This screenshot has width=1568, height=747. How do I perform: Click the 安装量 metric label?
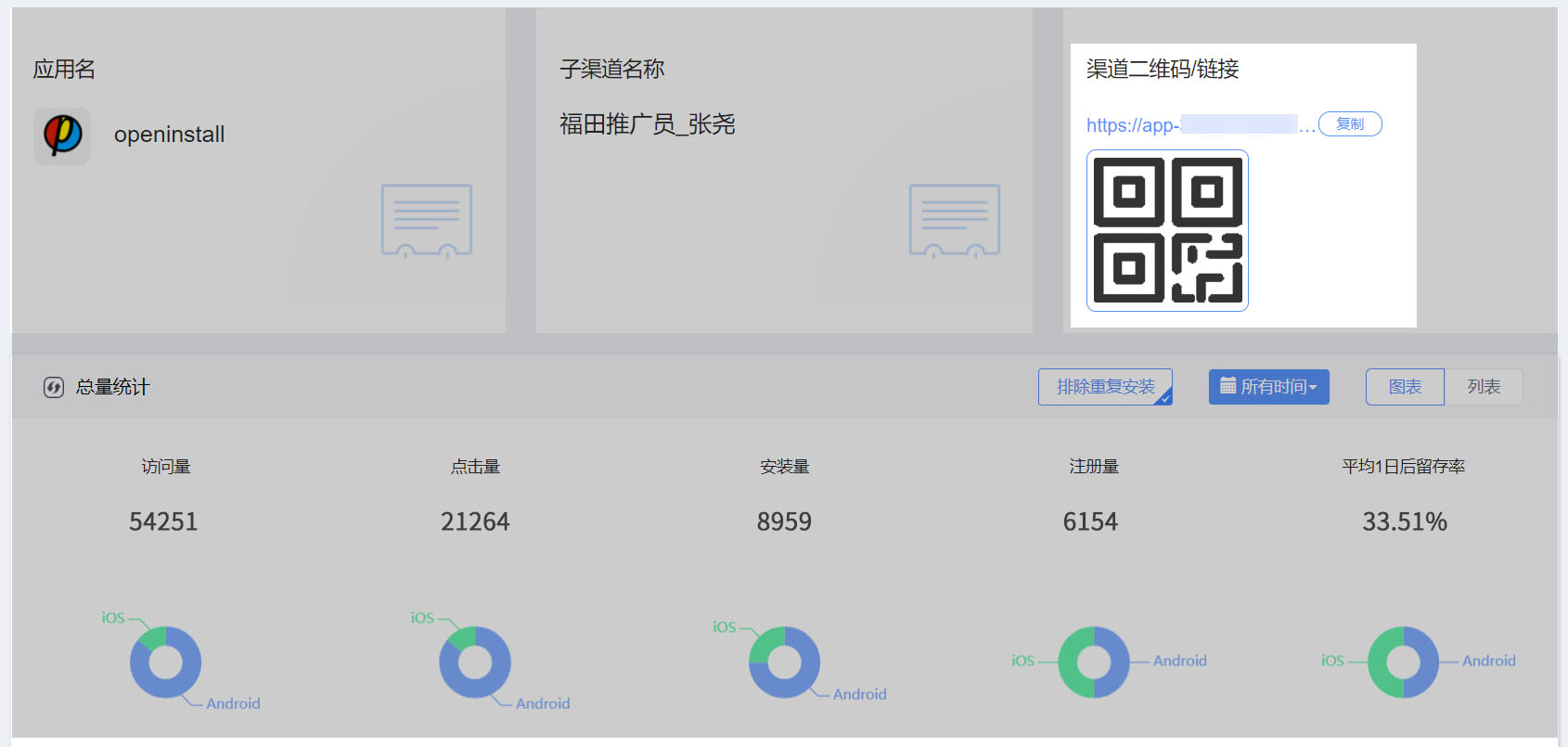coord(784,467)
